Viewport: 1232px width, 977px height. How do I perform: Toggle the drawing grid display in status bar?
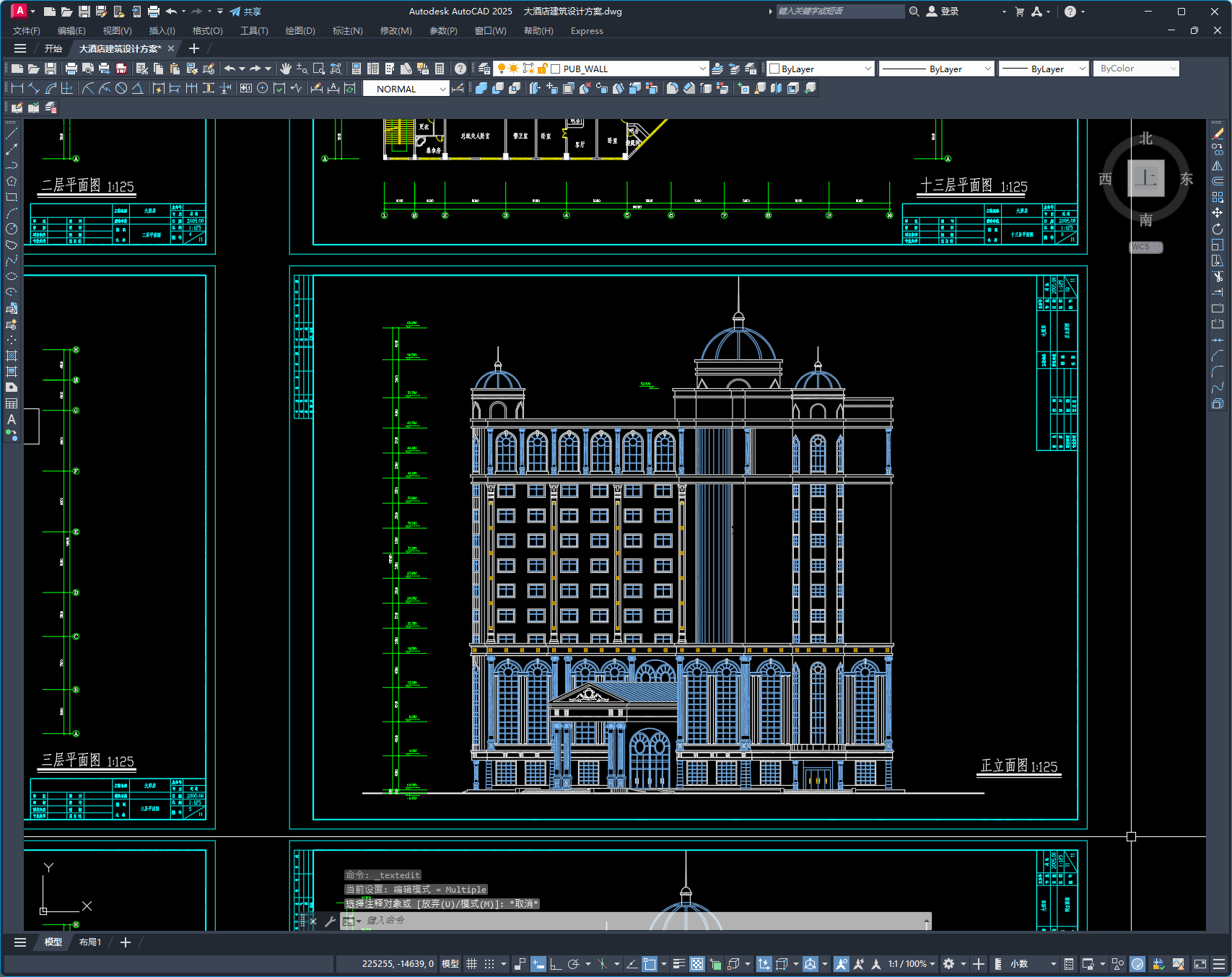coord(471,964)
